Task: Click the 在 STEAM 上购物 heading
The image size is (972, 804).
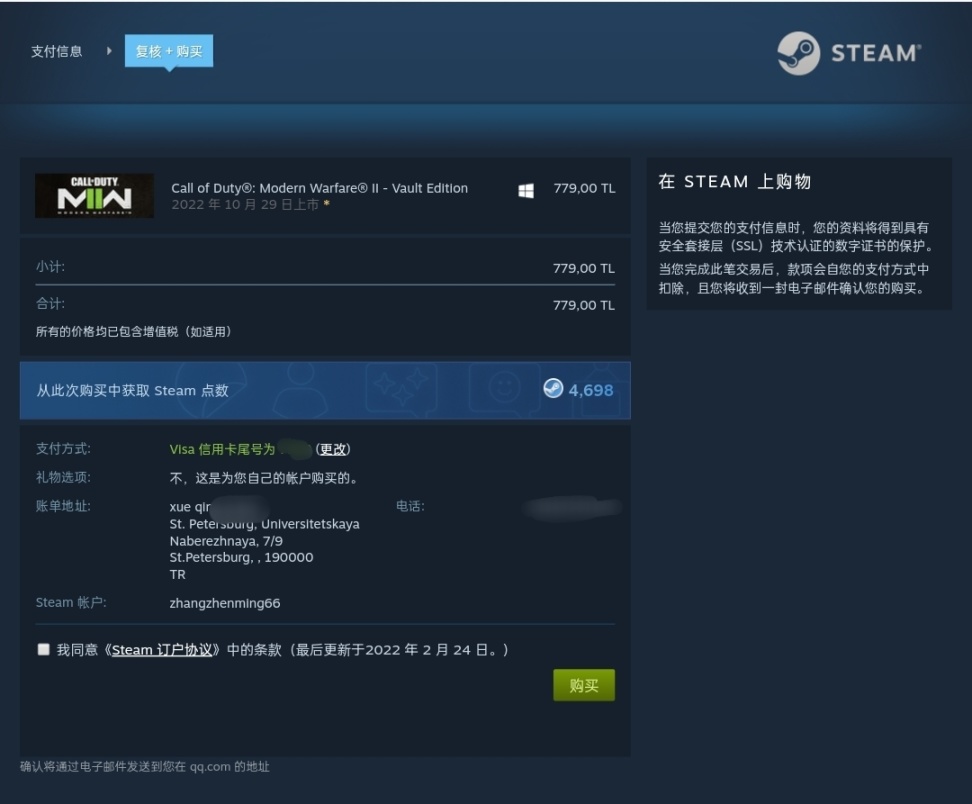Action: [x=735, y=182]
